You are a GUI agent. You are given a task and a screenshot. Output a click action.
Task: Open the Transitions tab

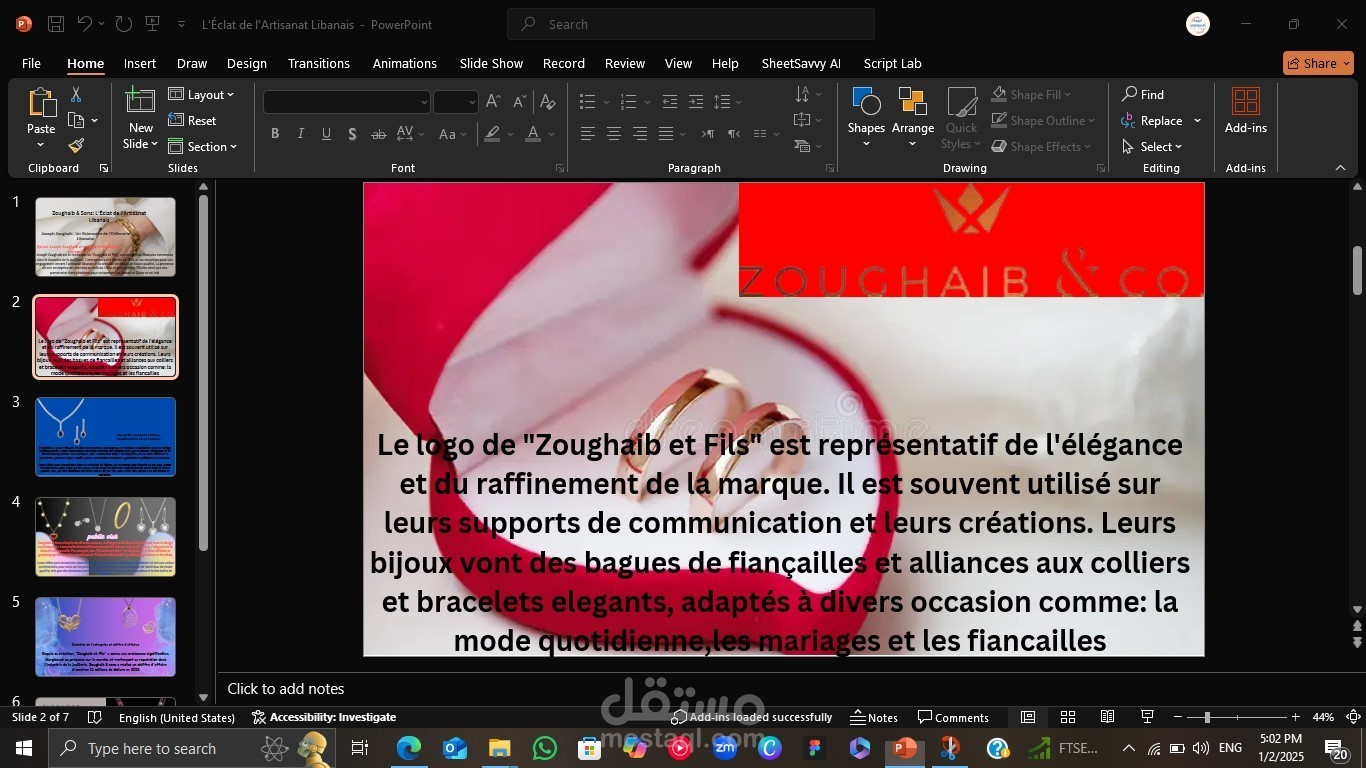(x=319, y=63)
